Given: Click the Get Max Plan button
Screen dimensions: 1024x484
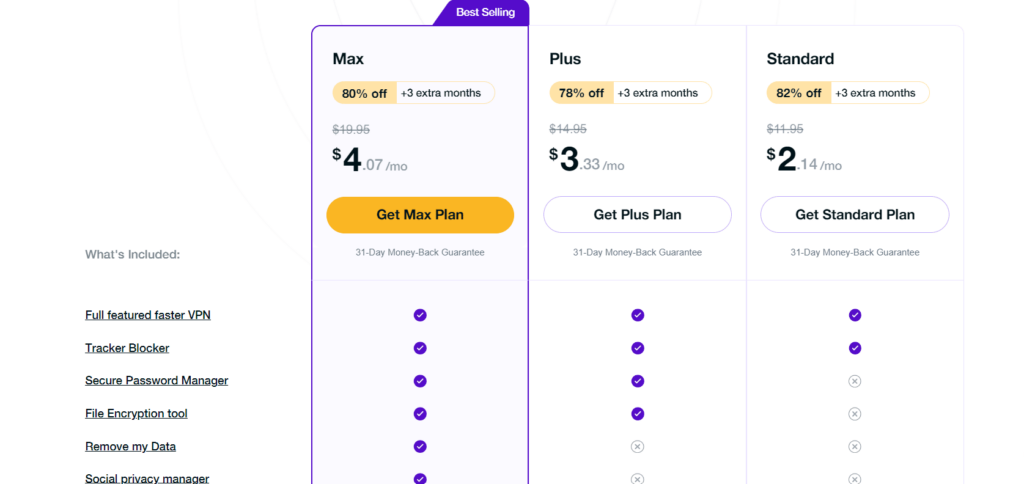Looking at the screenshot, I should click(420, 215).
